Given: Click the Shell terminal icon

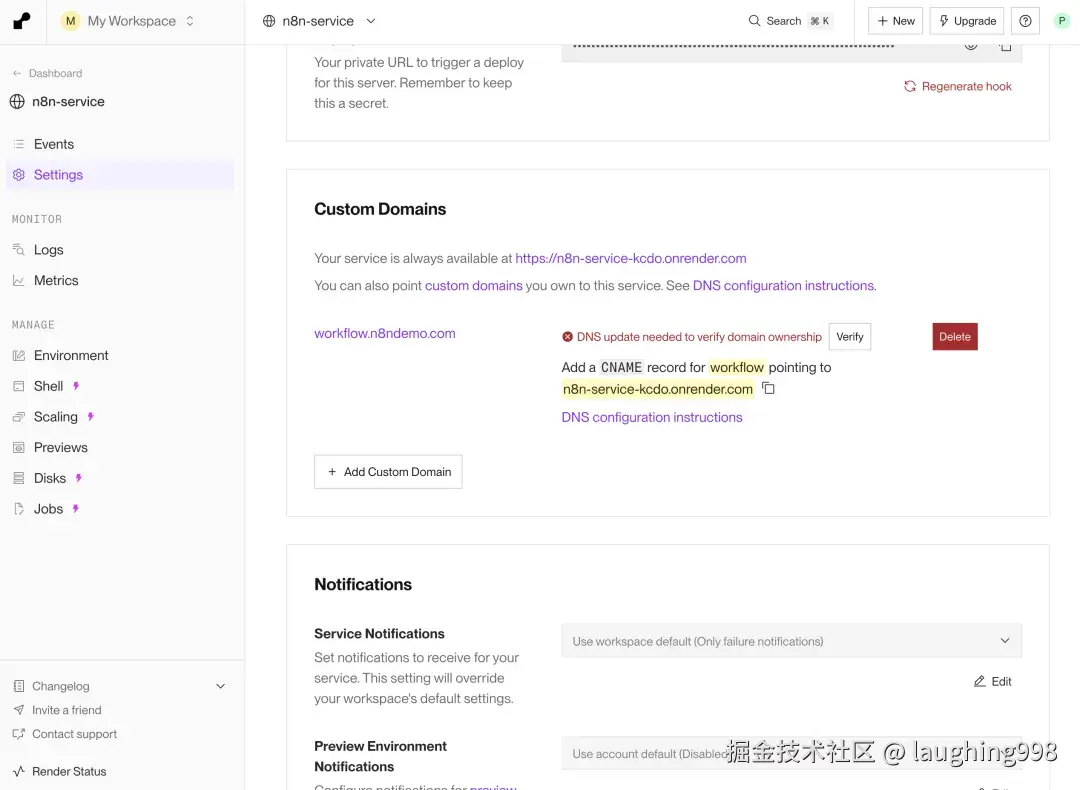Looking at the screenshot, I should [x=19, y=386].
